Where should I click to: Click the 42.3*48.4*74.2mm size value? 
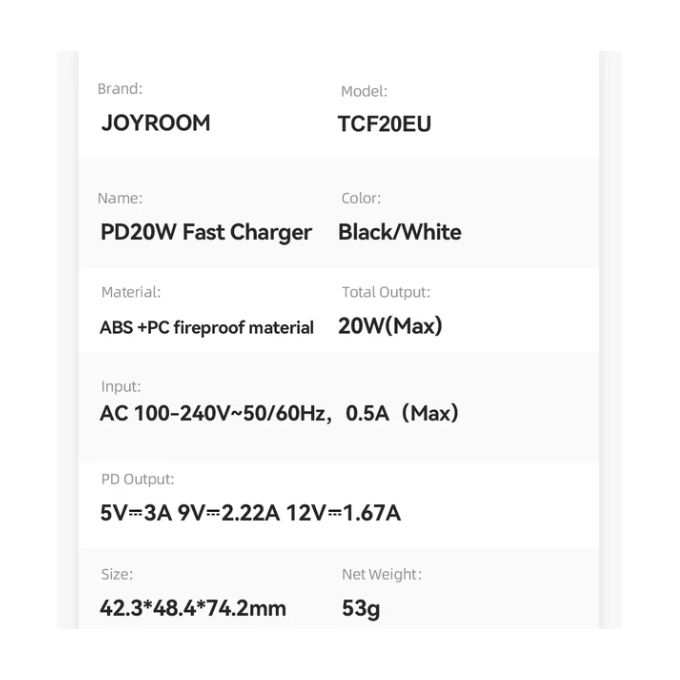pos(193,608)
